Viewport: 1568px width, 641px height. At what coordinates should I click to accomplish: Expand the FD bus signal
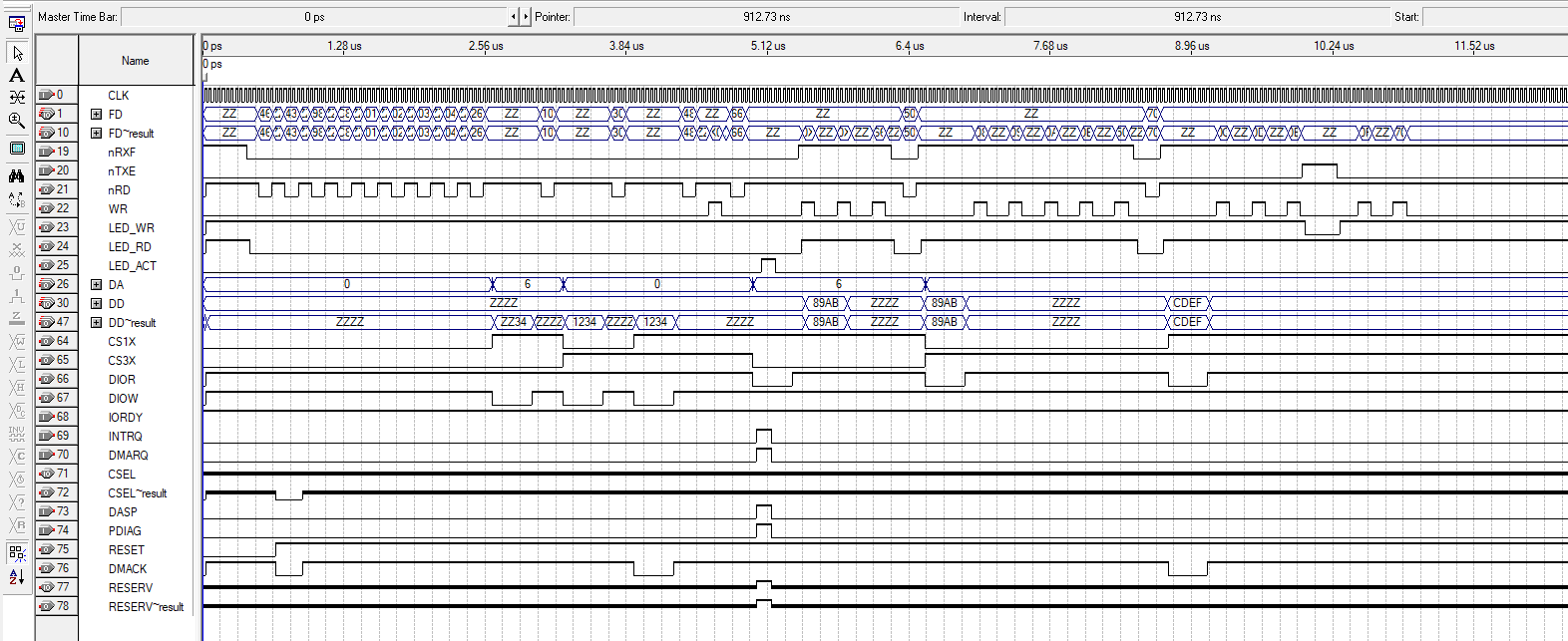point(96,114)
